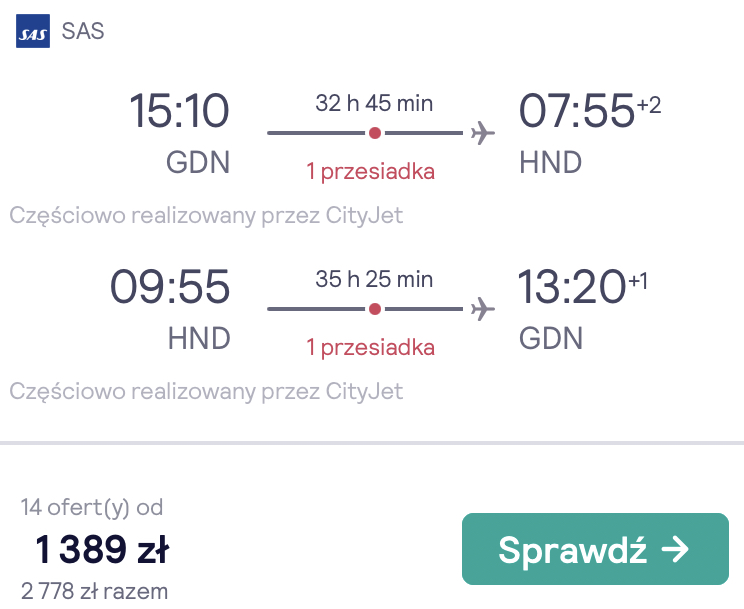The image size is (744, 609).
Task: Click the 32 h 45 min duration
Action: point(374,103)
